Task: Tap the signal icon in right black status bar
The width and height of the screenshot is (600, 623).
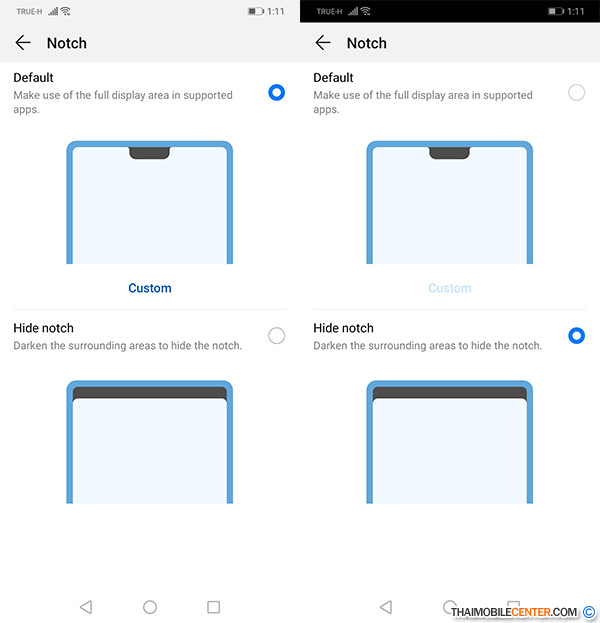Action: click(x=353, y=11)
